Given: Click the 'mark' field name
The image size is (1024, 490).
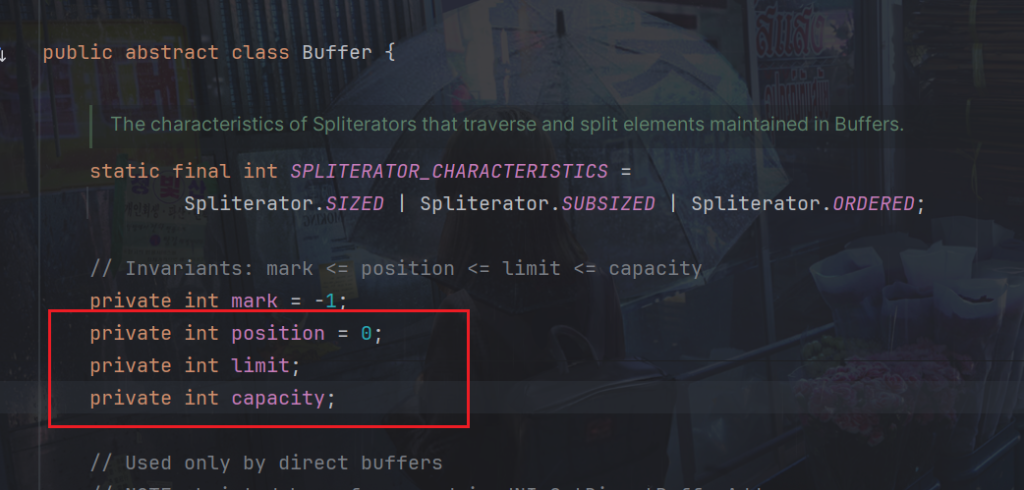Looking at the screenshot, I should click(x=254, y=301).
